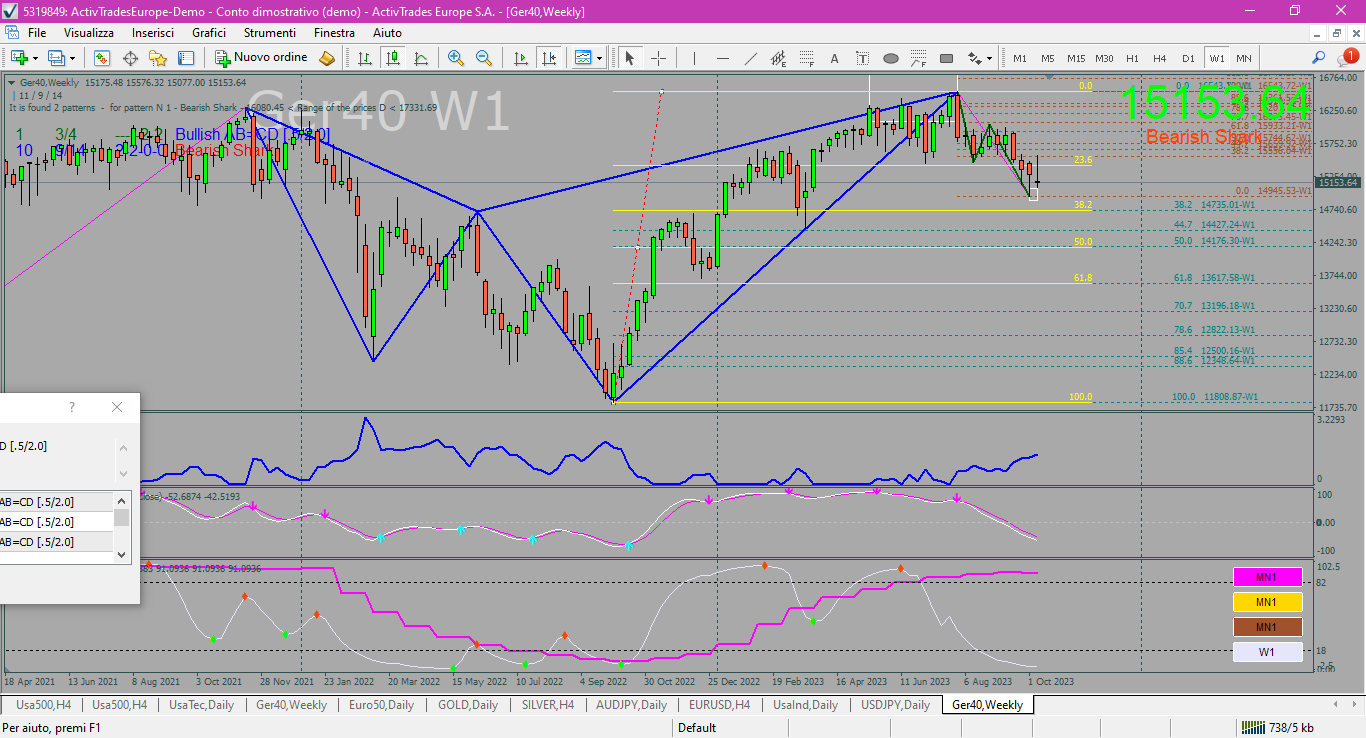Zoom out on the chart
1366x738 pixels.
click(x=484, y=58)
